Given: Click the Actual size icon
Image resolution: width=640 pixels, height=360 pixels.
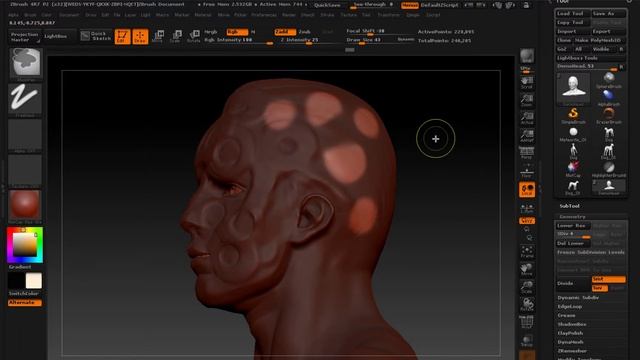Looking at the screenshot, I should (527, 118).
